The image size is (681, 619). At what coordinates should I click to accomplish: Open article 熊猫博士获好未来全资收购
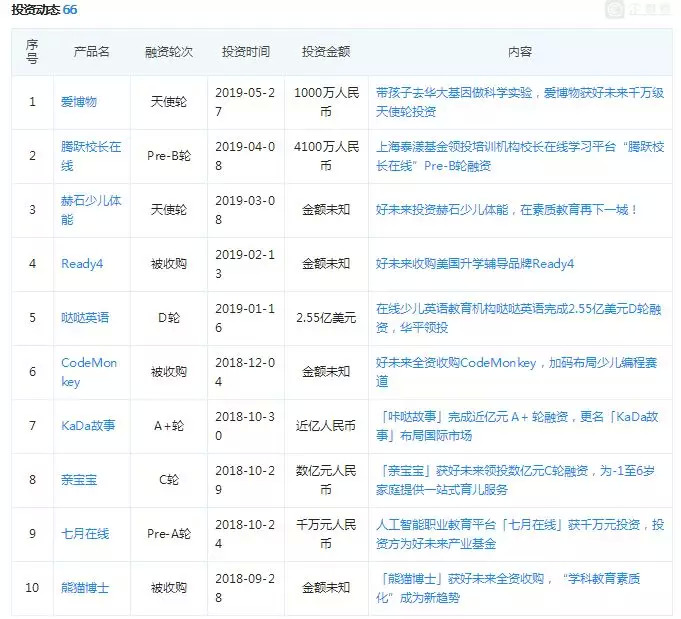(508, 587)
